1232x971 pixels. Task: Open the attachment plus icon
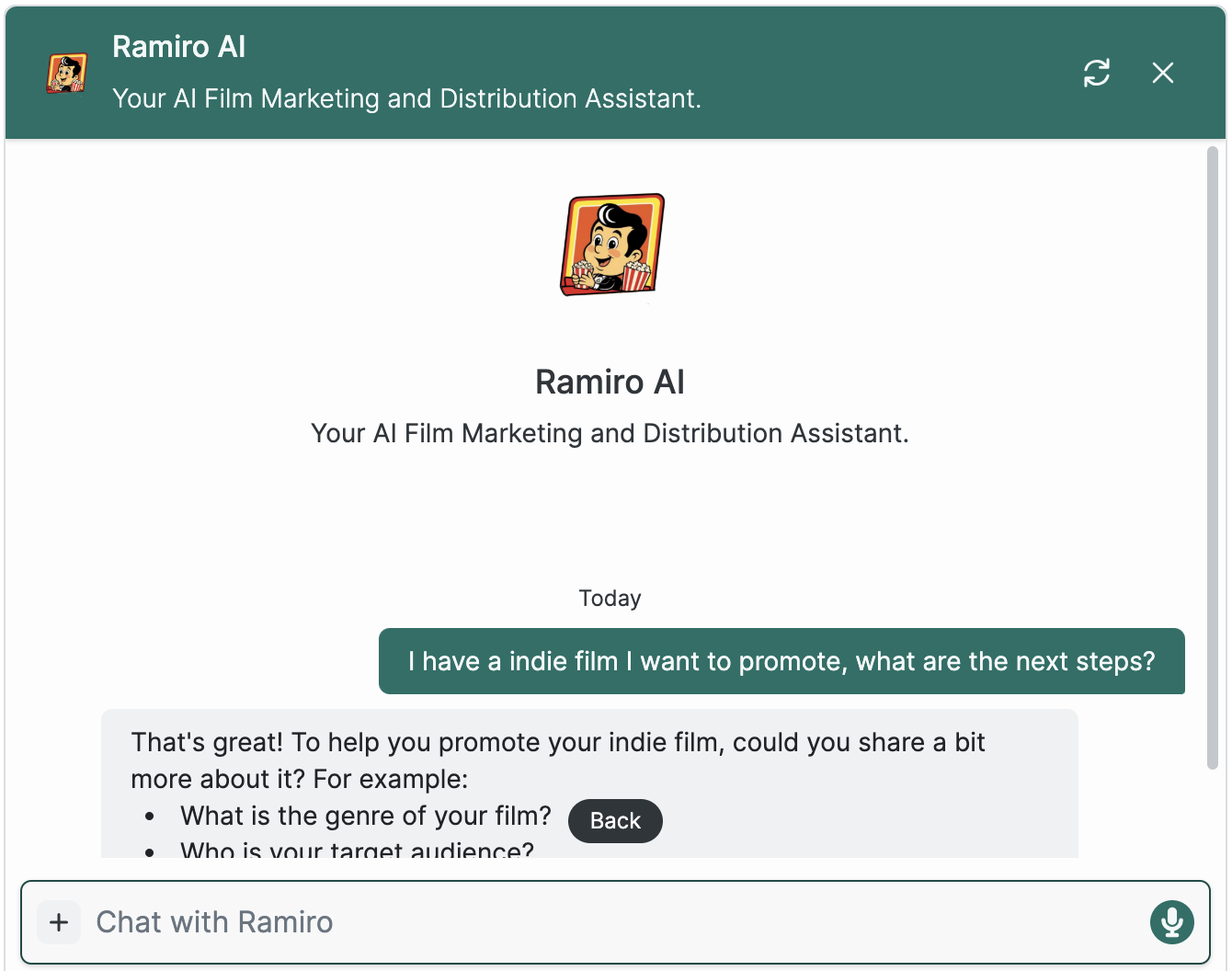[x=59, y=922]
